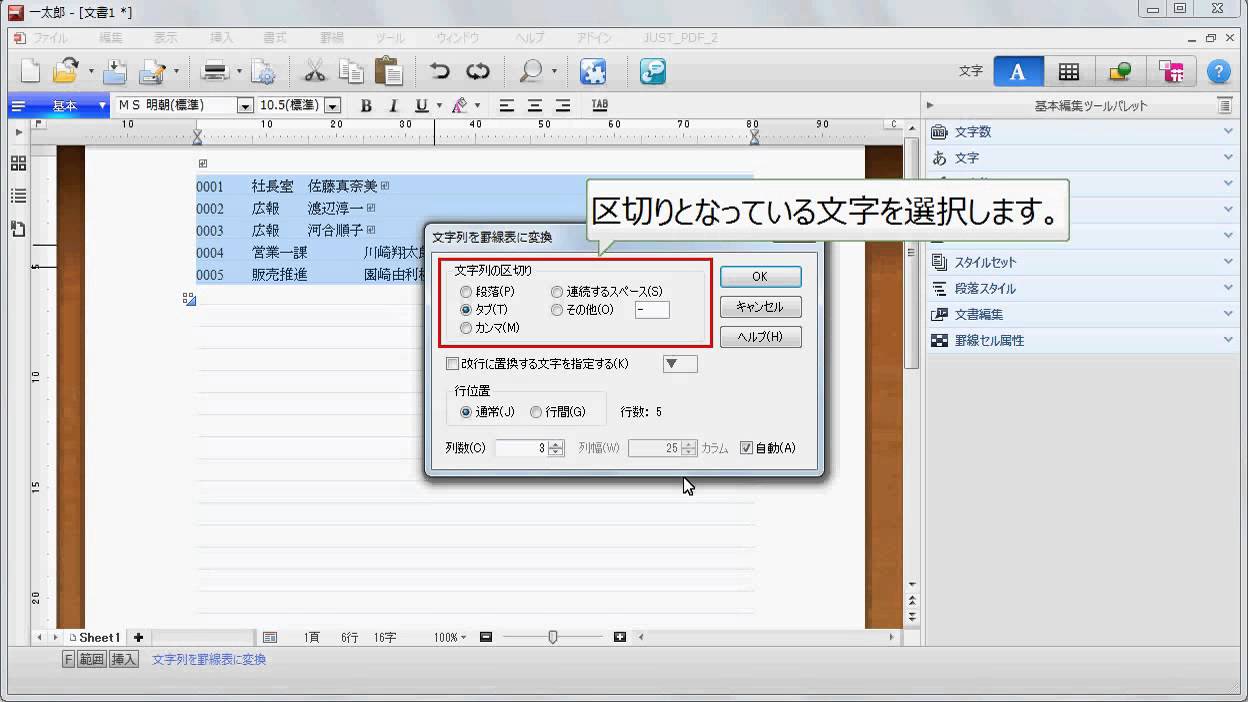Open the 罫線 menu
This screenshot has height=702, width=1248.
tap(331, 38)
